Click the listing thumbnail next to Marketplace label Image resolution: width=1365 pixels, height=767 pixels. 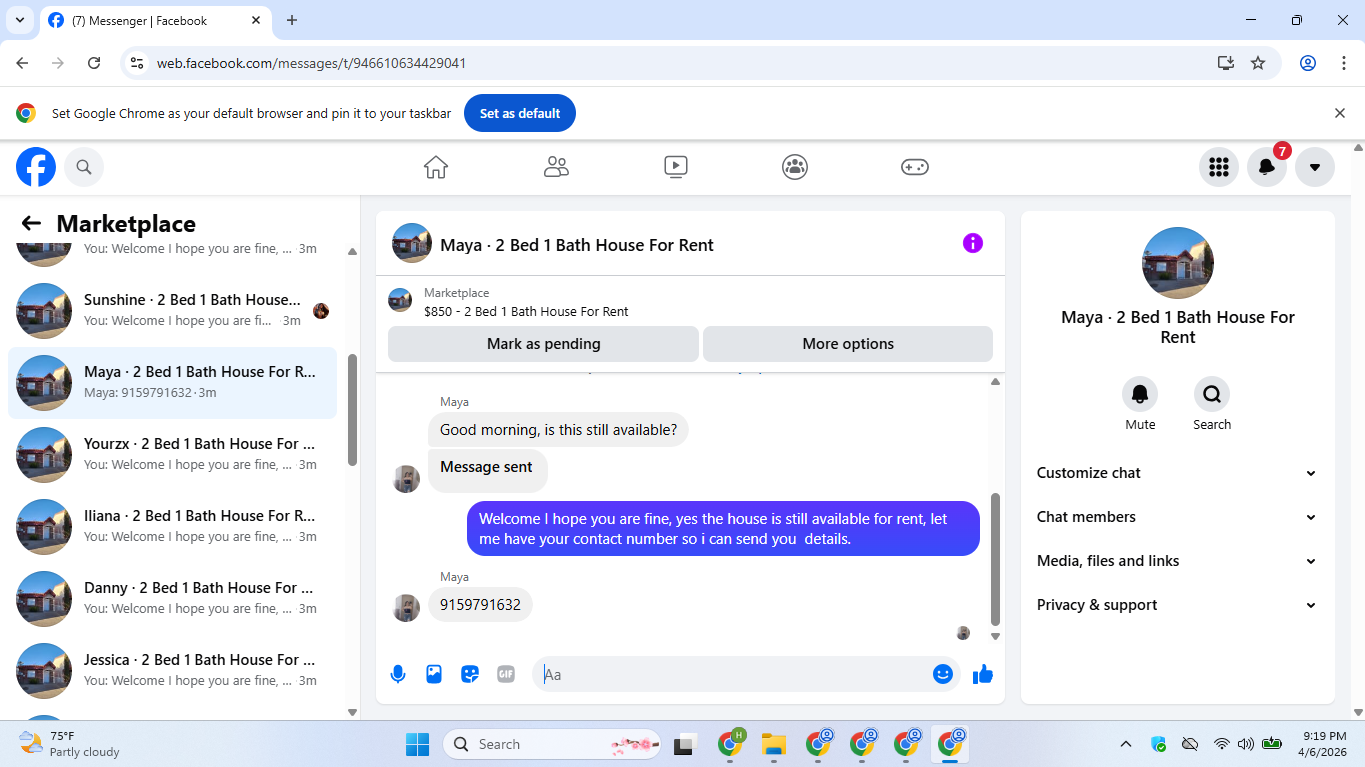click(400, 301)
